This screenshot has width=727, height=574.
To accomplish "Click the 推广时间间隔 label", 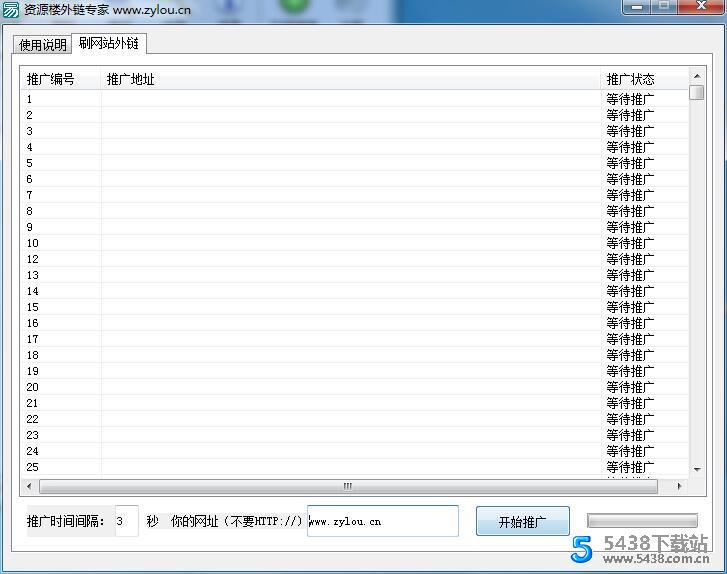I will tap(66, 521).
